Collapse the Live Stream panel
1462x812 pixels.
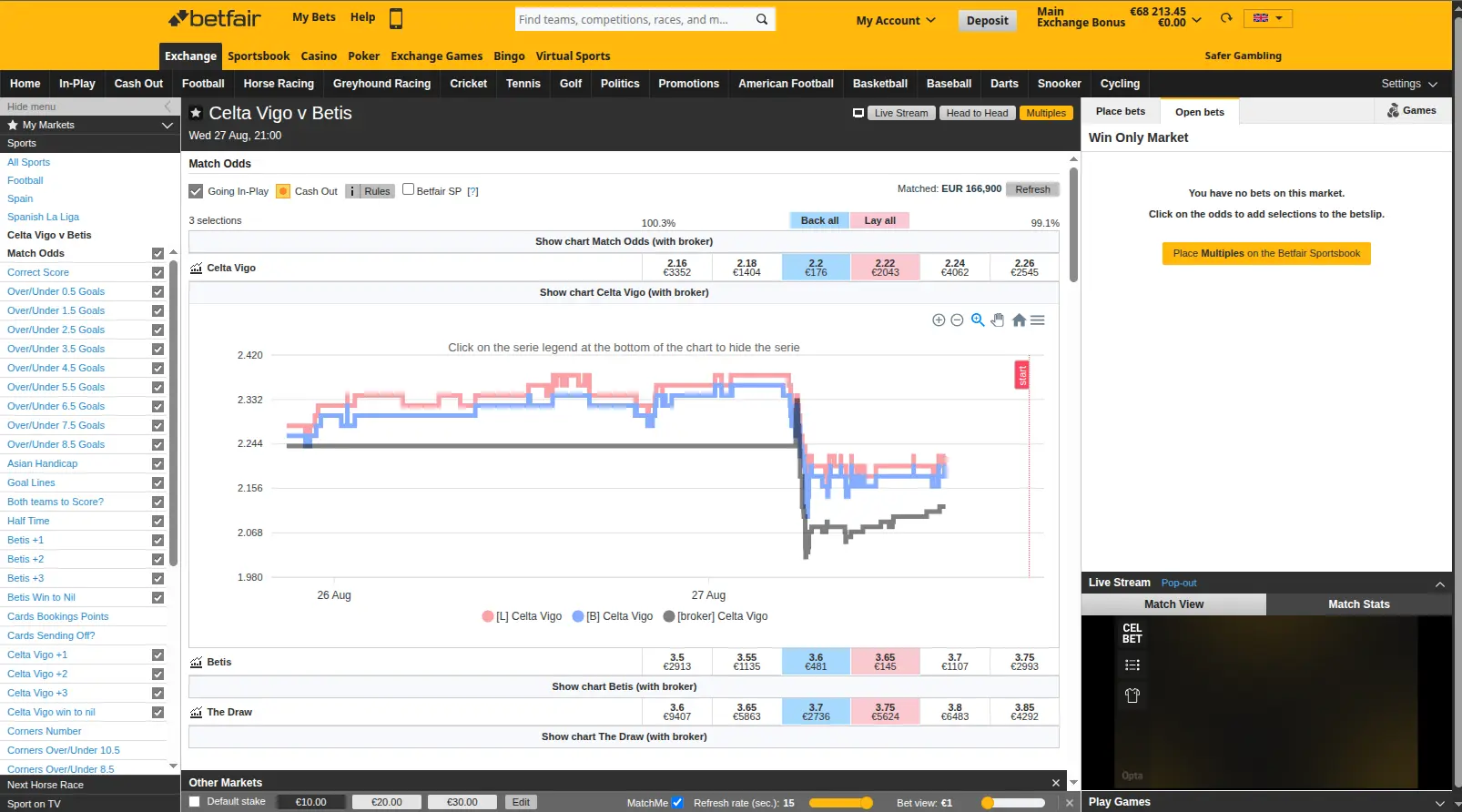(x=1440, y=584)
